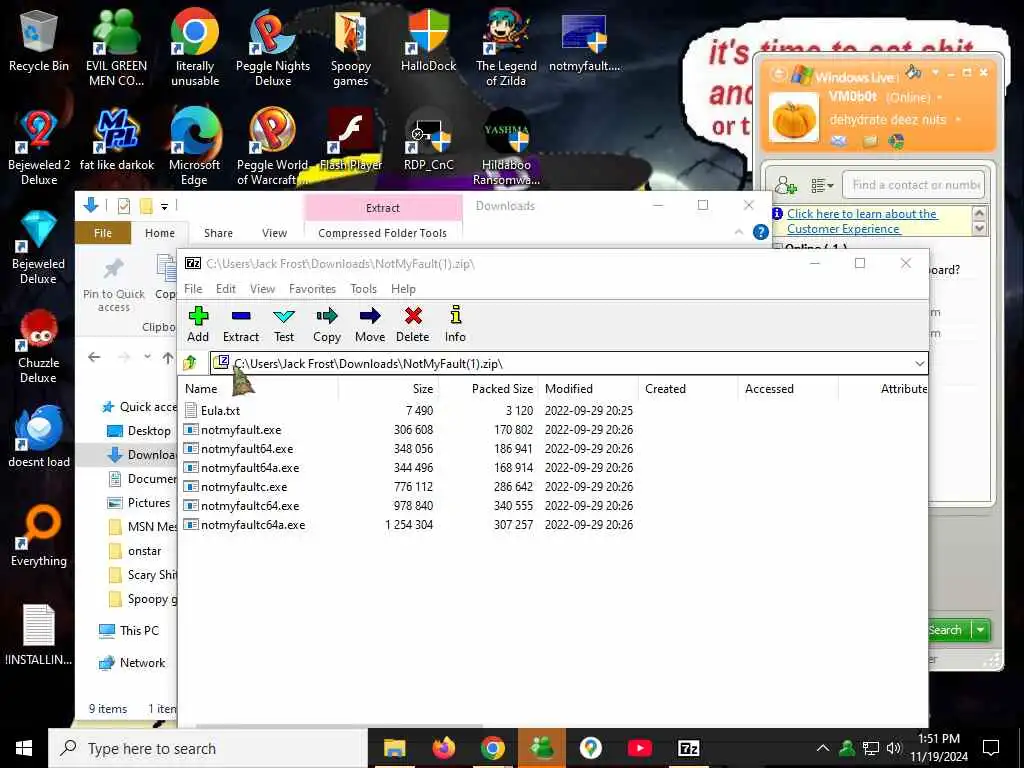Viewport: 1024px width, 768px height.
Task: Switch to the Share tab in Explorer
Action: click(x=218, y=233)
